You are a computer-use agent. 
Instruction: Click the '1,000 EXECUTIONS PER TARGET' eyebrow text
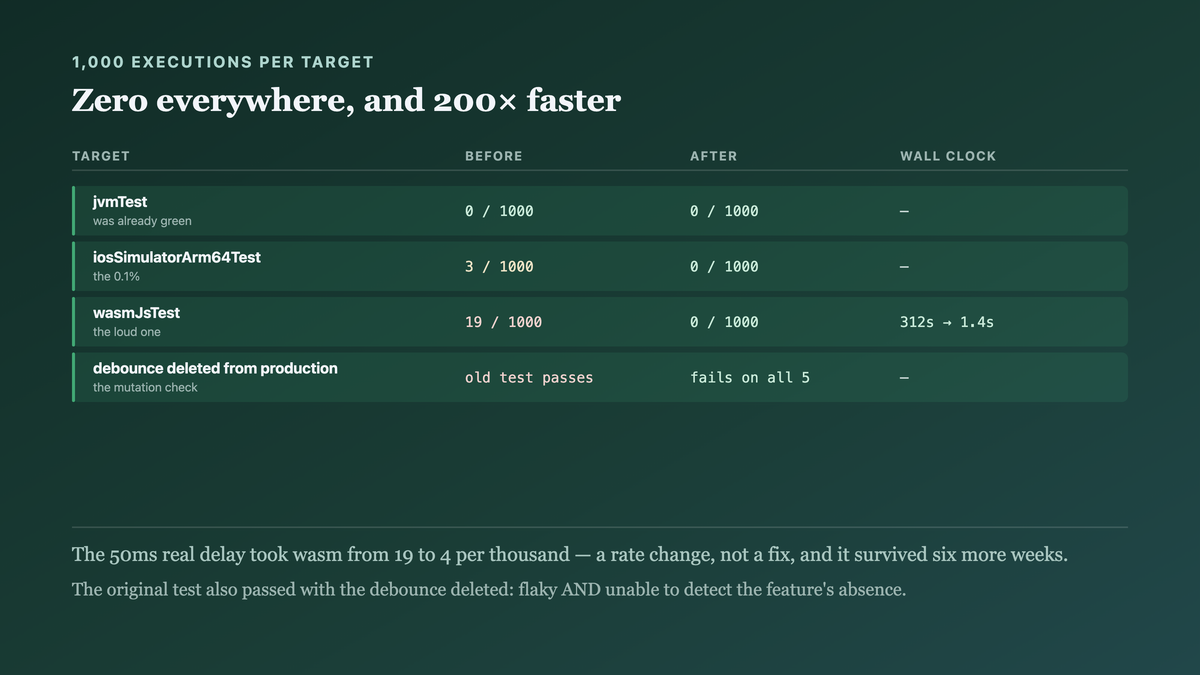pos(223,62)
